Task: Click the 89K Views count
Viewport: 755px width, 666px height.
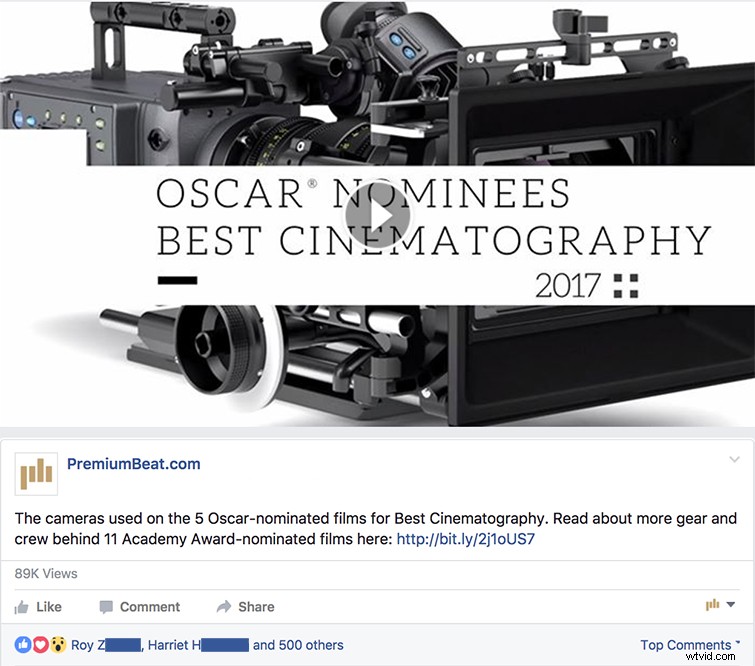Action: point(46,574)
